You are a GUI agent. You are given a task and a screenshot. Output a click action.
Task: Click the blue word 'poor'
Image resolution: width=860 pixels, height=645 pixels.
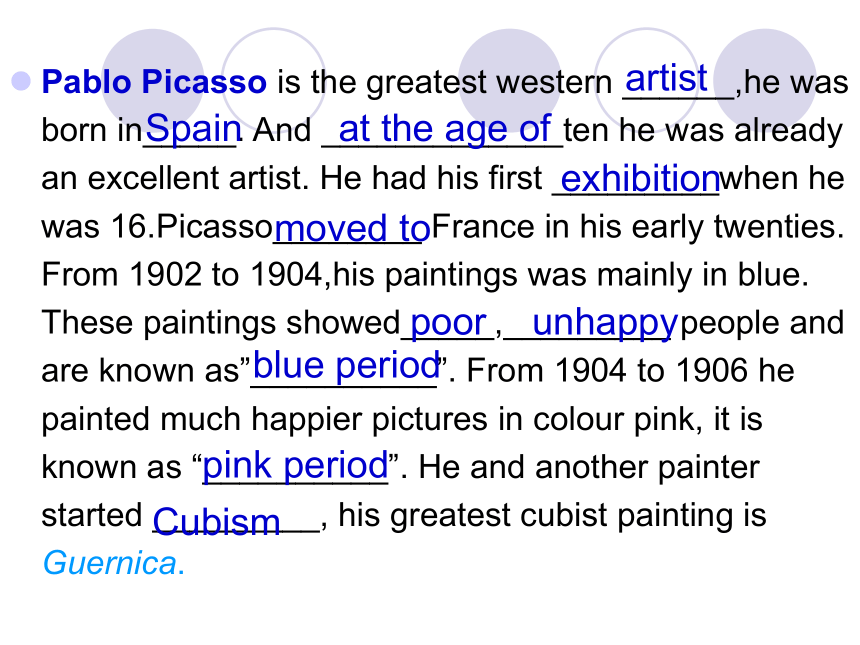[x=449, y=322]
